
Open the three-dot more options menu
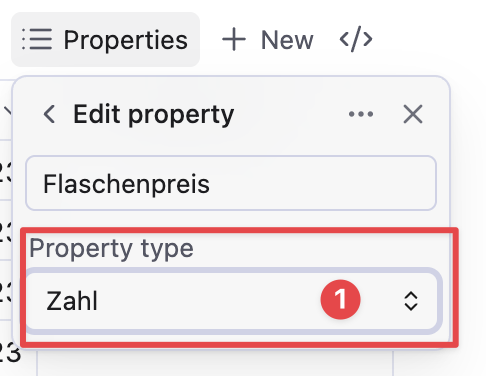click(x=361, y=114)
